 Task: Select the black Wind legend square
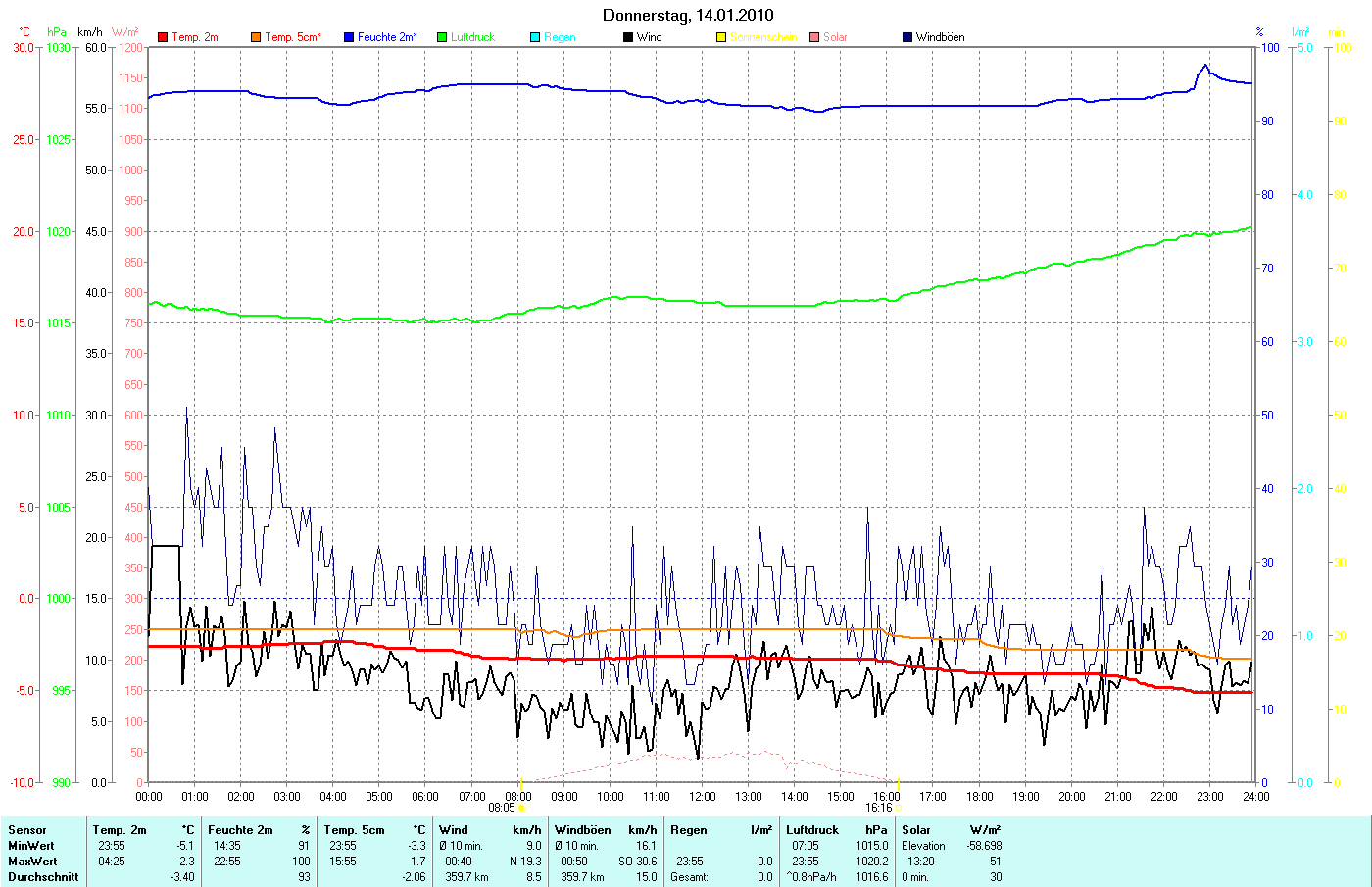628,37
